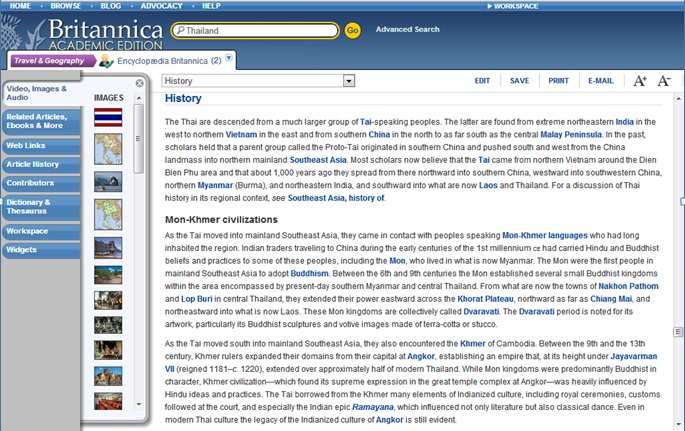The width and height of the screenshot is (685, 431).
Task: Follow the Mon-Khmer languages link
Action: pyautogui.click(x=545, y=235)
